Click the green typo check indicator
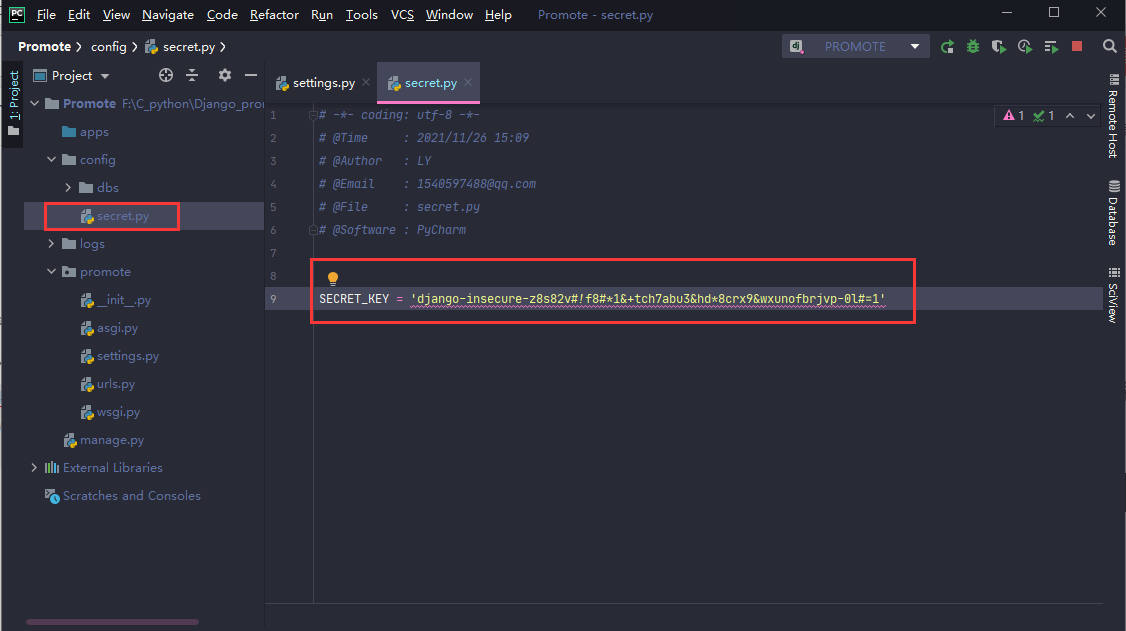This screenshot has width=1126, height=631. click(x=1043, y=116)
